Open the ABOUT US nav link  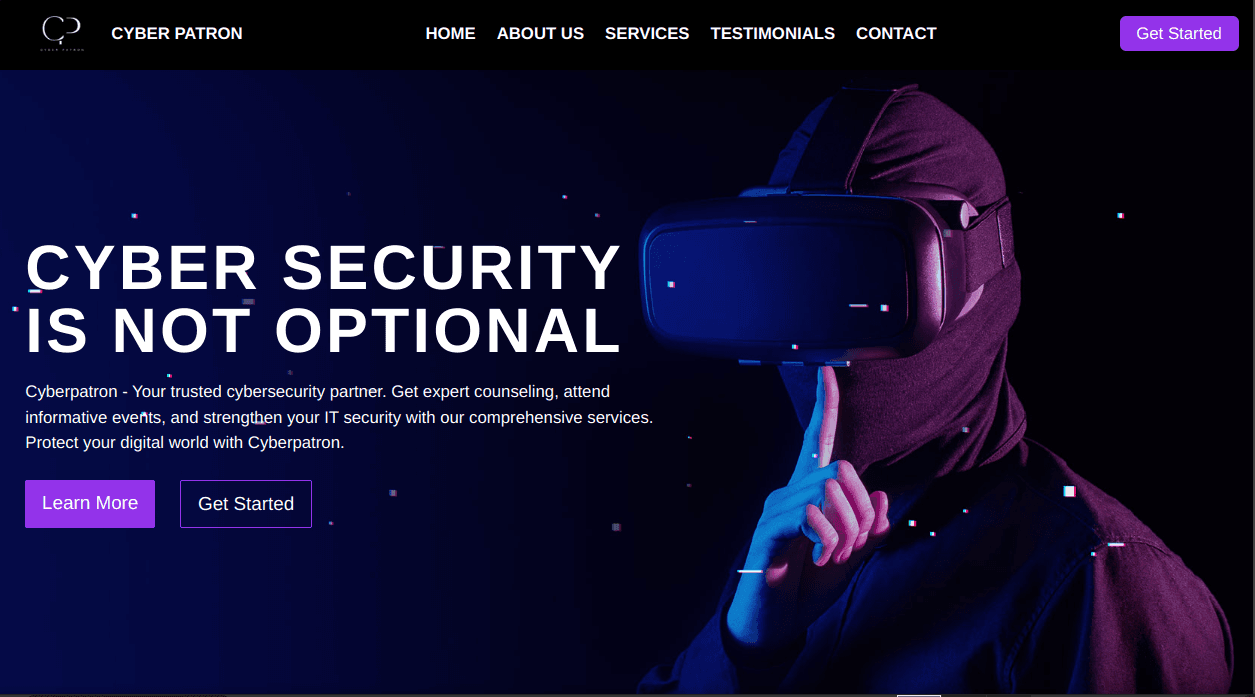click(x=540, y=33)
